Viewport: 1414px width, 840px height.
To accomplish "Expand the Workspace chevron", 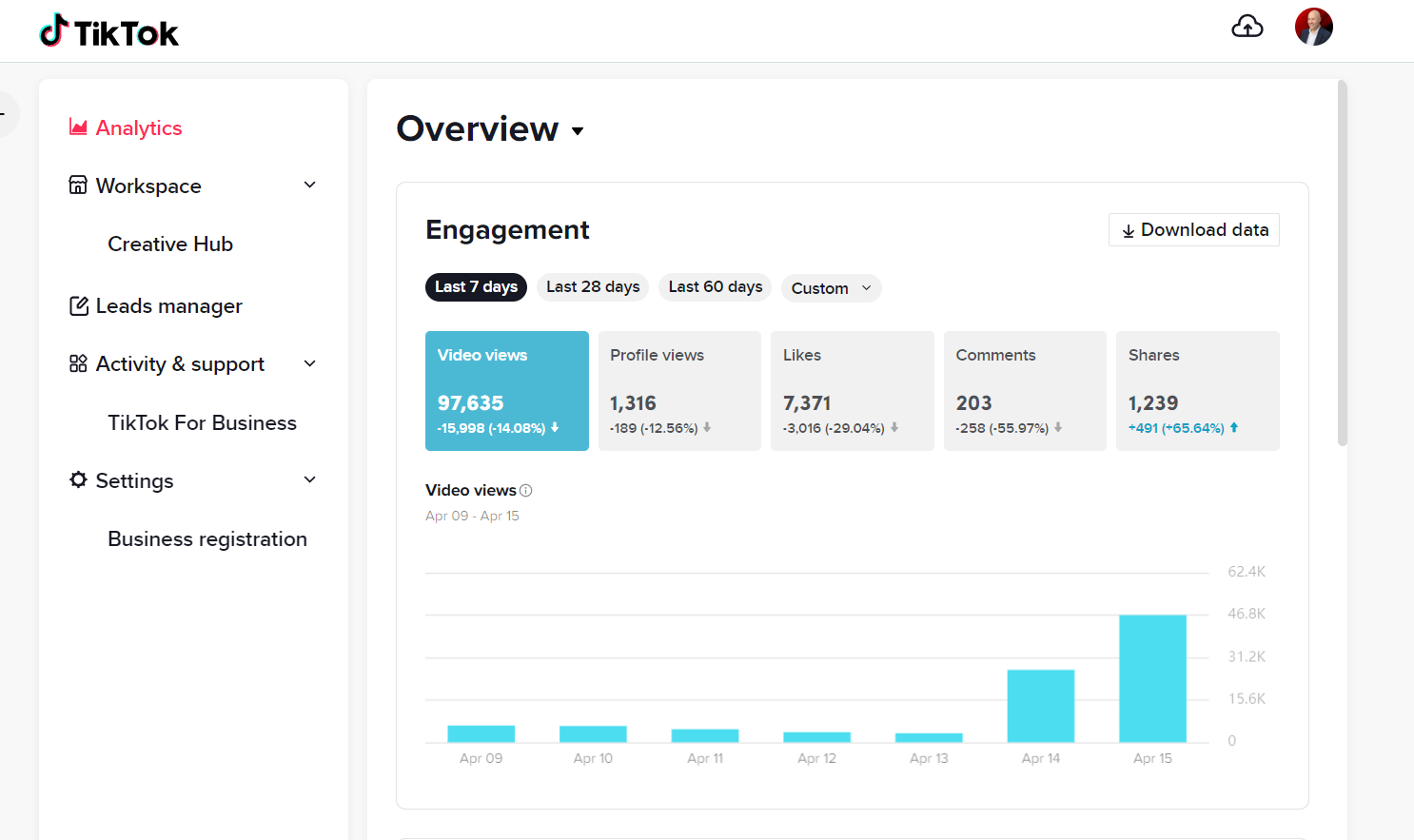I will tap(309, 185).
